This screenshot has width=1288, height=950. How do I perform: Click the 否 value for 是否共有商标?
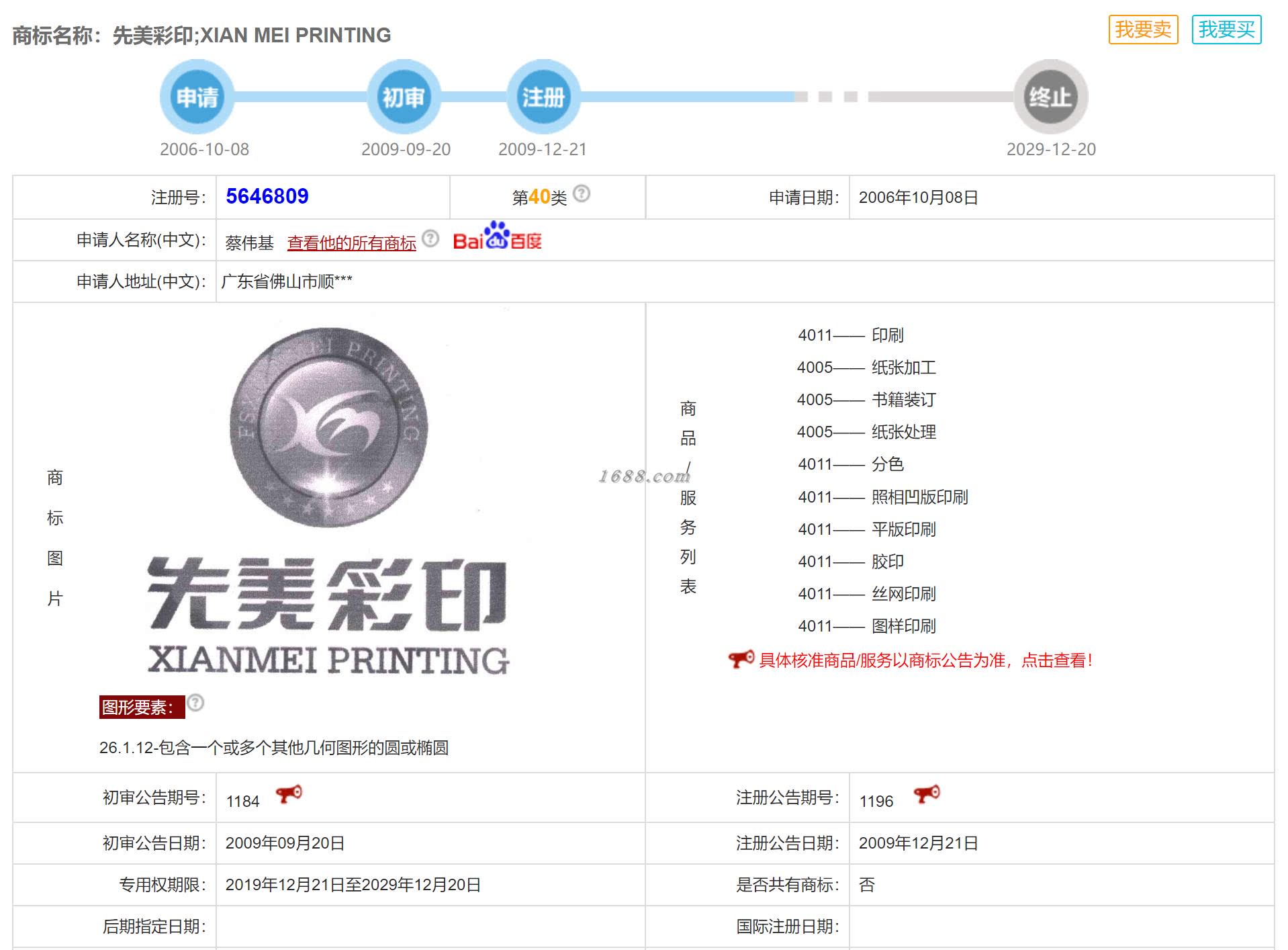point(867,885)
